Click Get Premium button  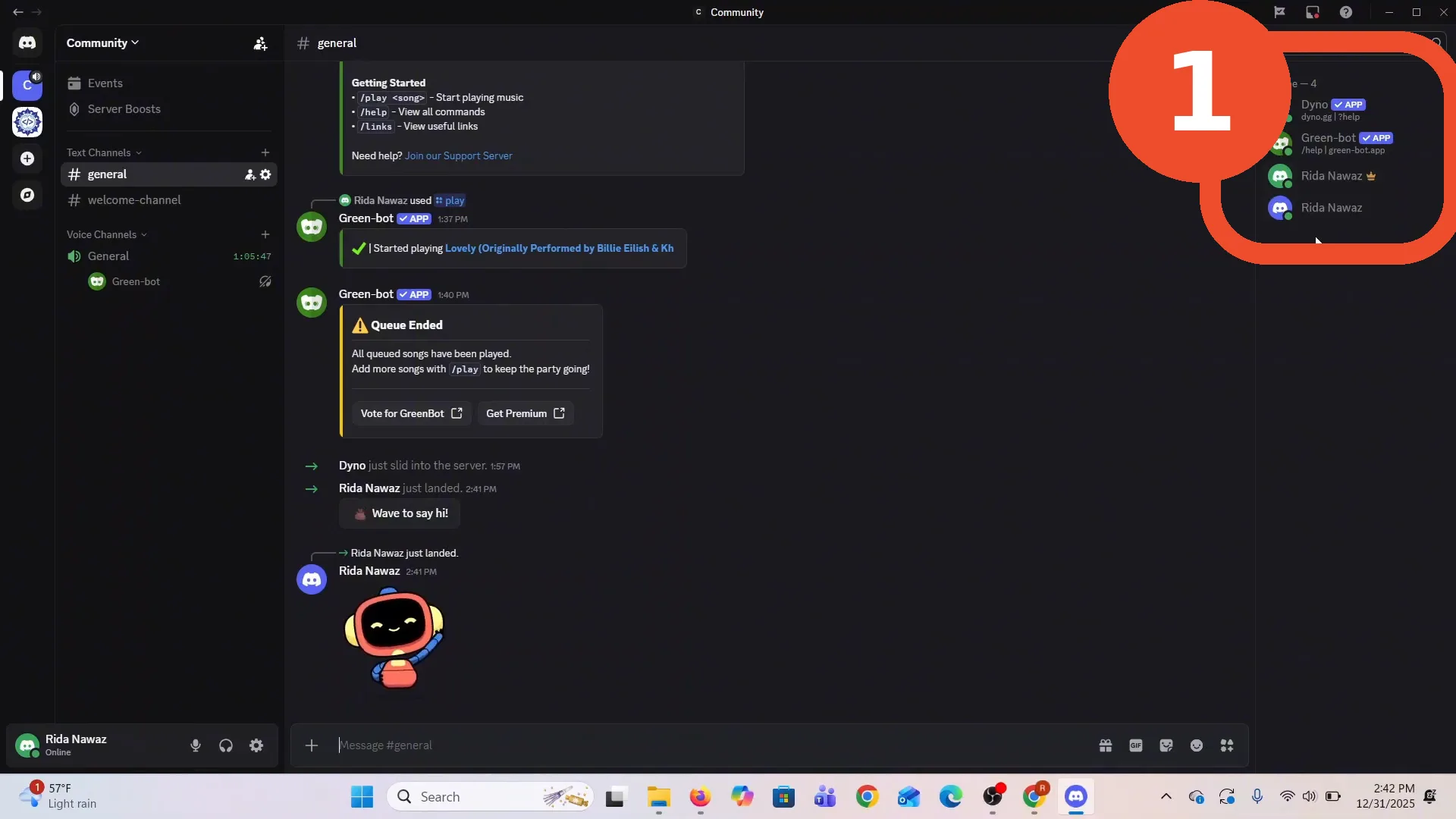[x=525, y=414]
